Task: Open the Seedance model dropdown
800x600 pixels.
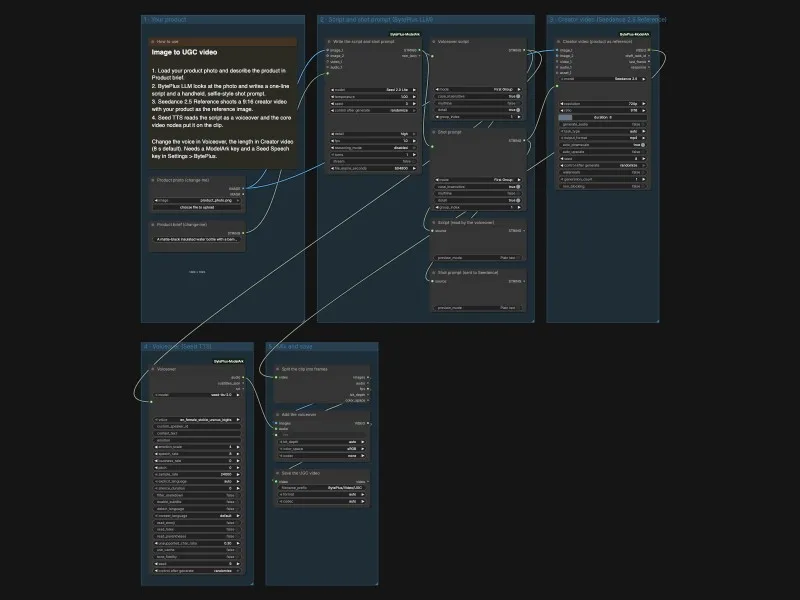Action: pyautogui.click(x=603, y=79)
